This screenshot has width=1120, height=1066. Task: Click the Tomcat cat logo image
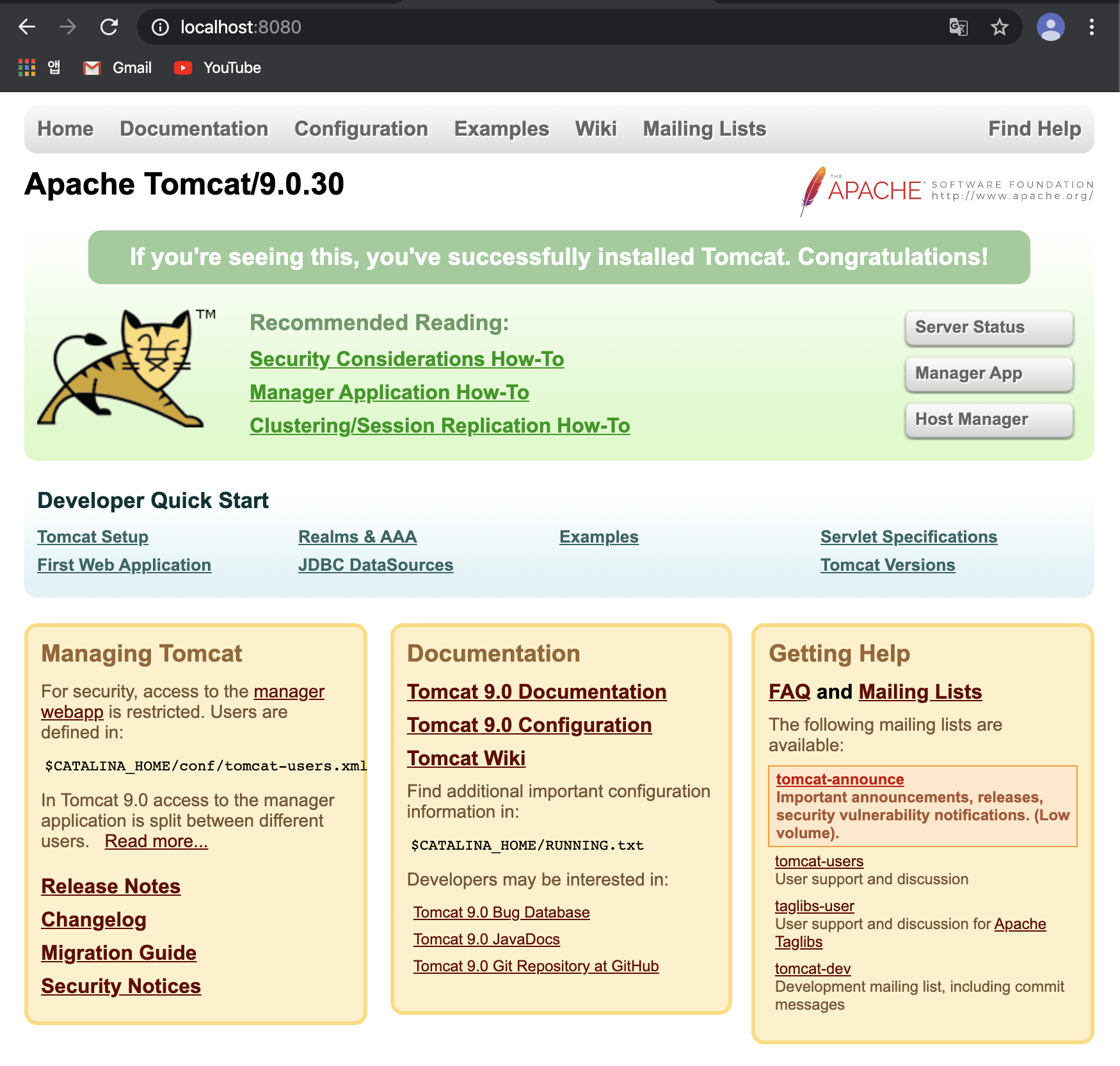126,368
